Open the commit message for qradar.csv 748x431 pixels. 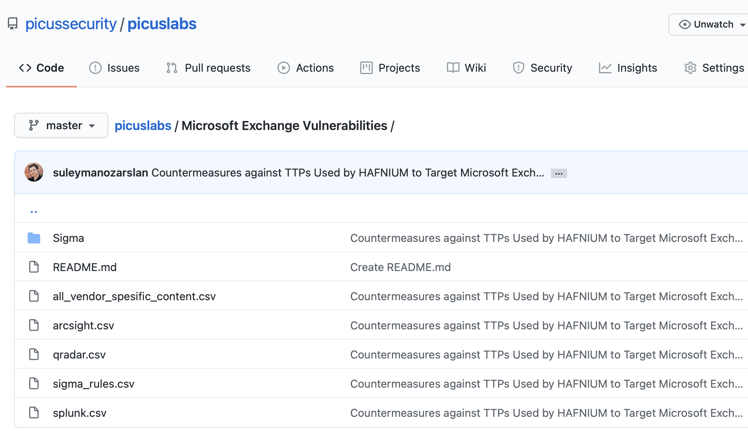pyautogui.click(x=545, y=354)
